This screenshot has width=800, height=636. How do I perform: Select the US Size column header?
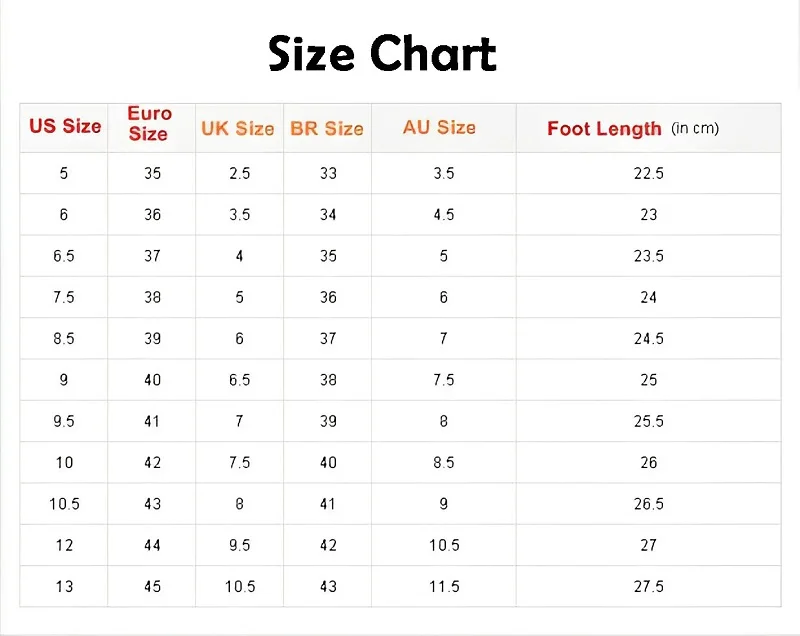tap(65, 126)
